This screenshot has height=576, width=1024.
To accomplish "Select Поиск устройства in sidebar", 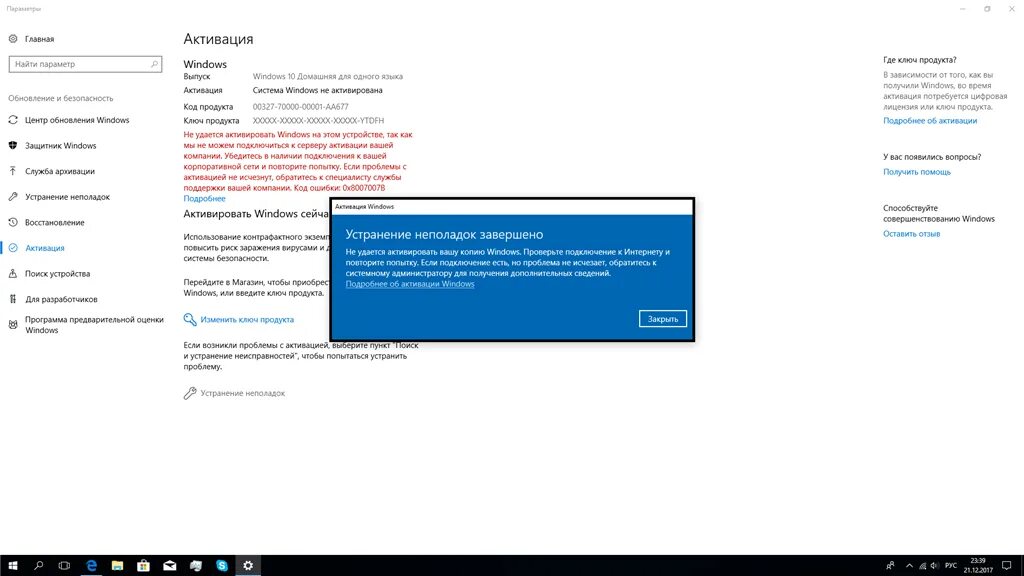I will pyautogui.click(x=57, y=274).
